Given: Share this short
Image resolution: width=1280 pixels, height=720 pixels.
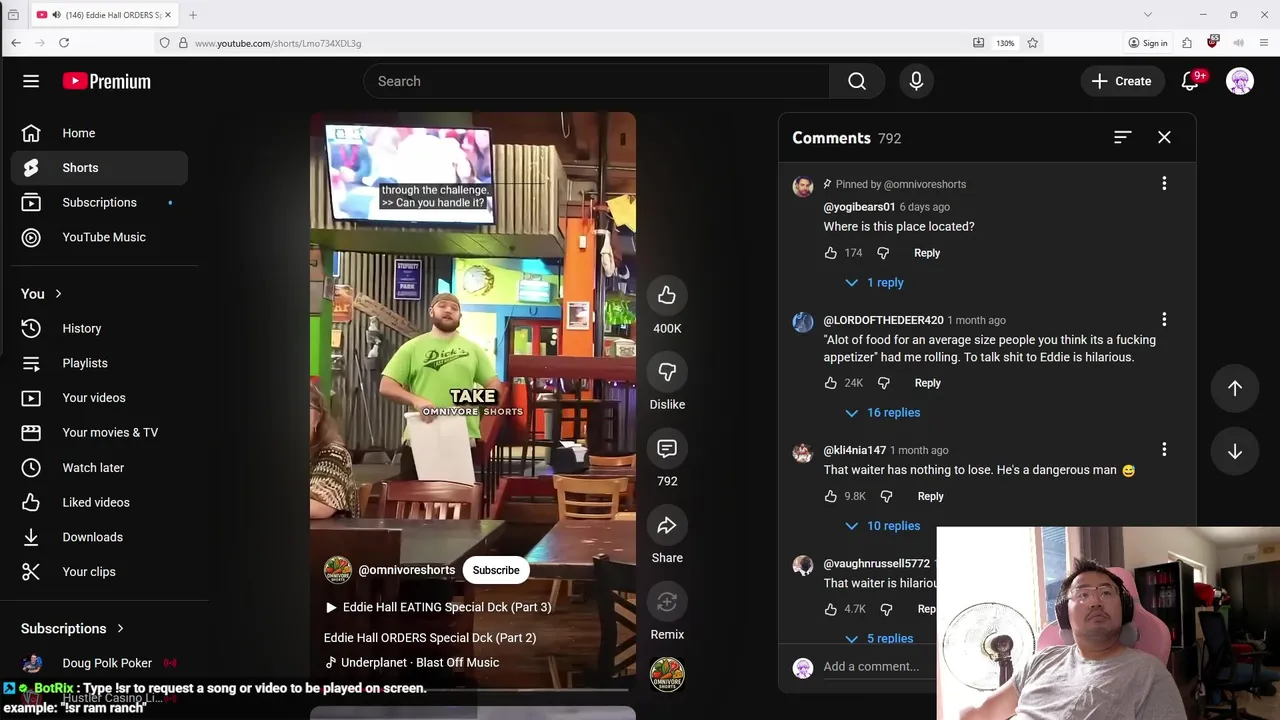Looking at the screenshot, I should click(x=667, y=526).
